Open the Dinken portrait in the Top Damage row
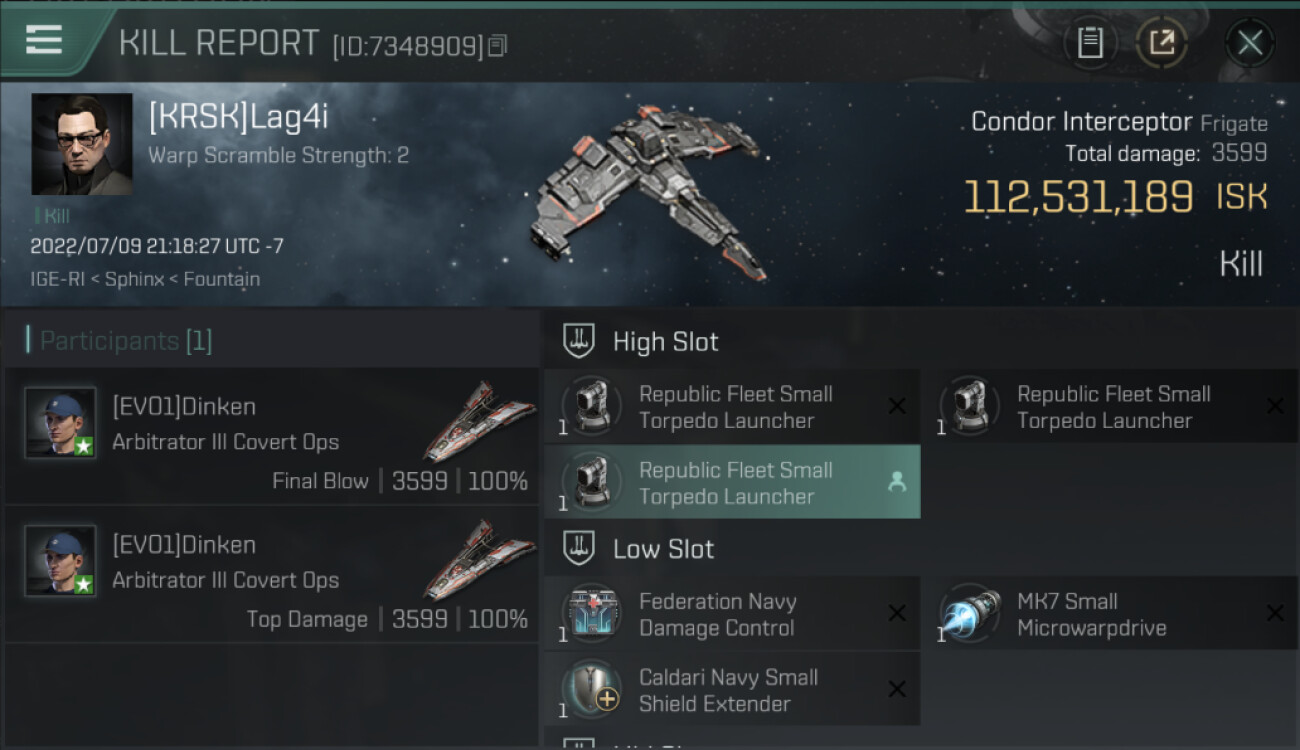 pos(60,561)
